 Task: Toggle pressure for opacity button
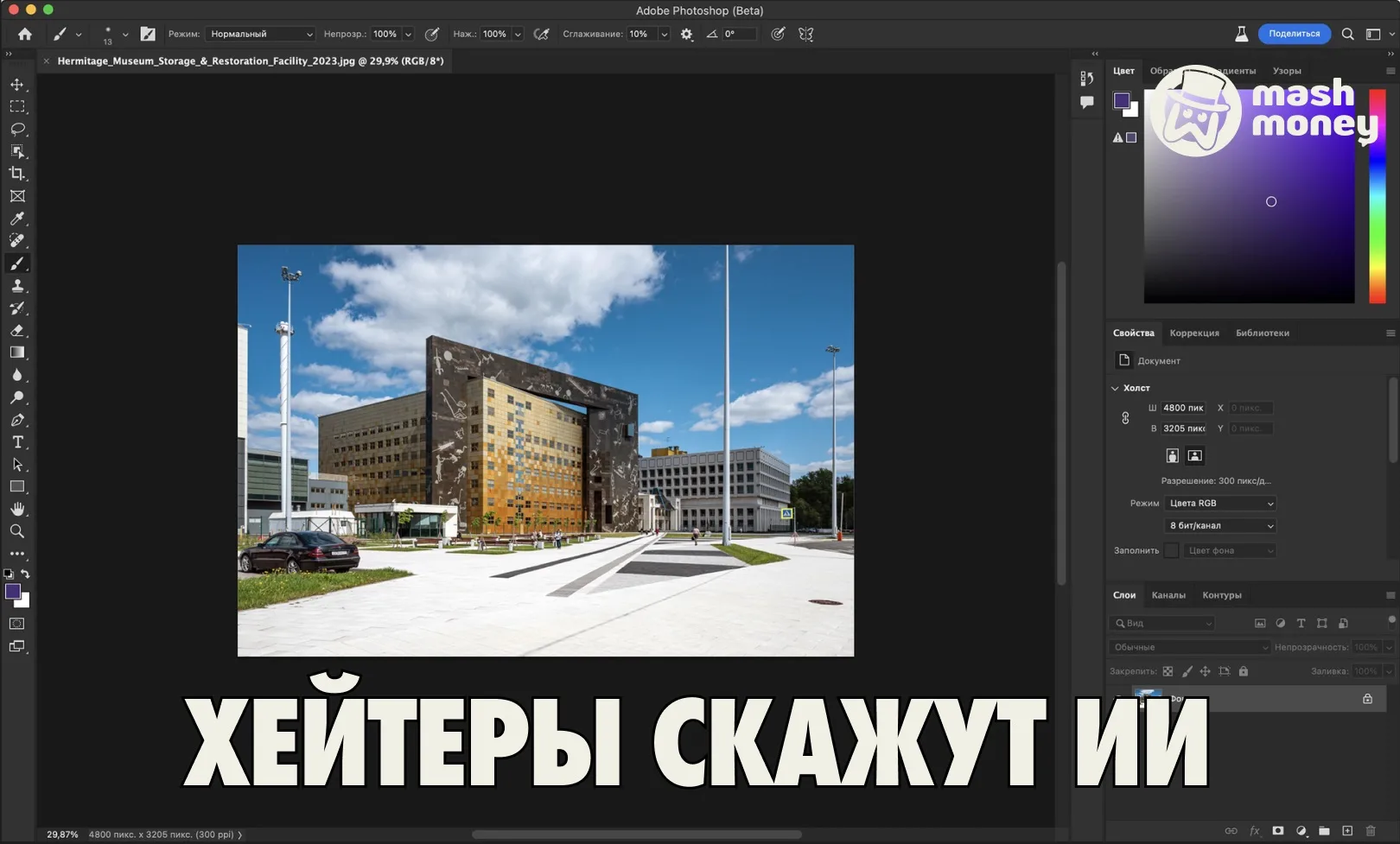tap(432, 35)
